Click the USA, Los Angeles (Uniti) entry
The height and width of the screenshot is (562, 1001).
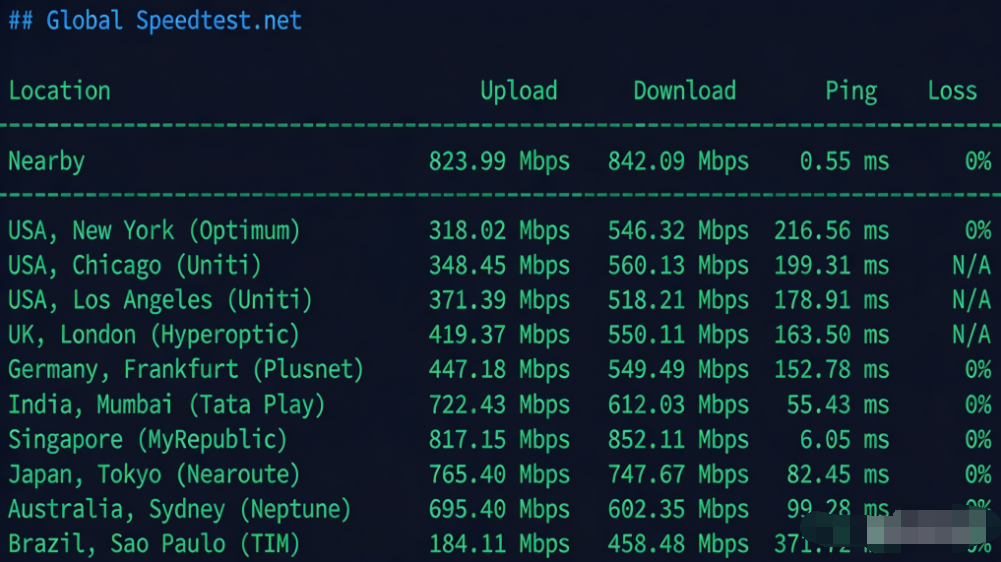coord(160,300)
